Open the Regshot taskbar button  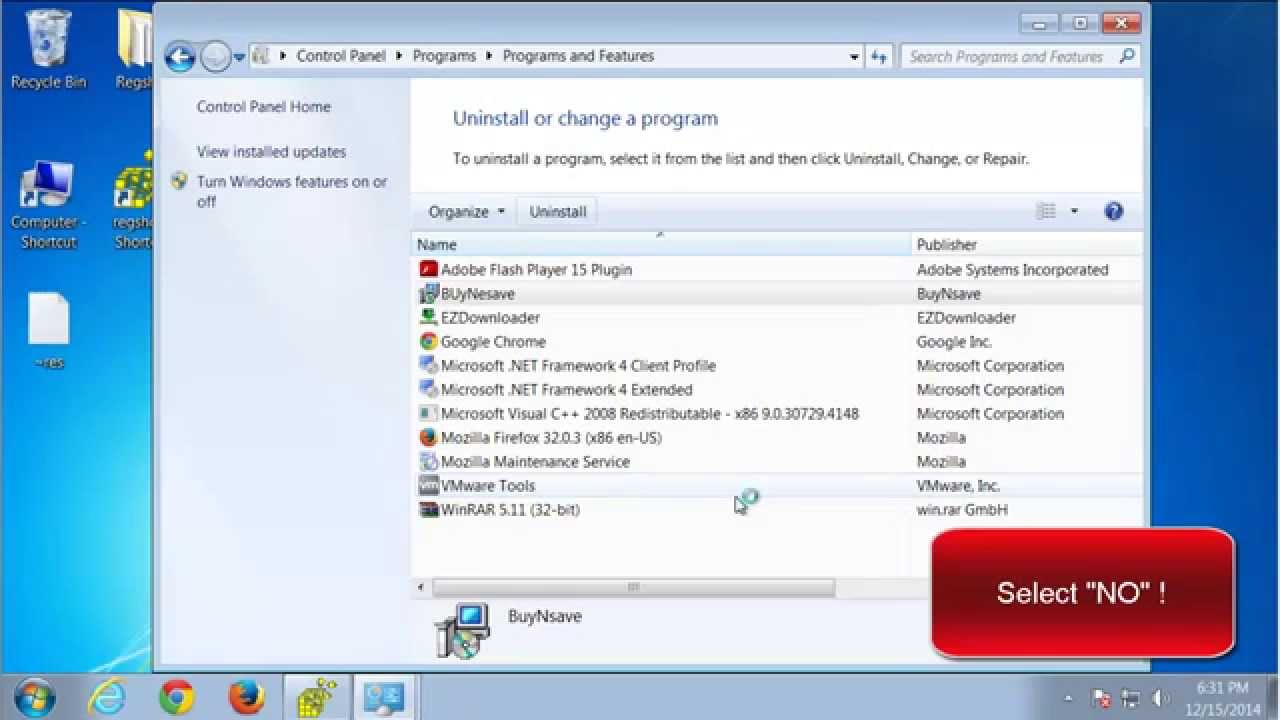point(317,697)
